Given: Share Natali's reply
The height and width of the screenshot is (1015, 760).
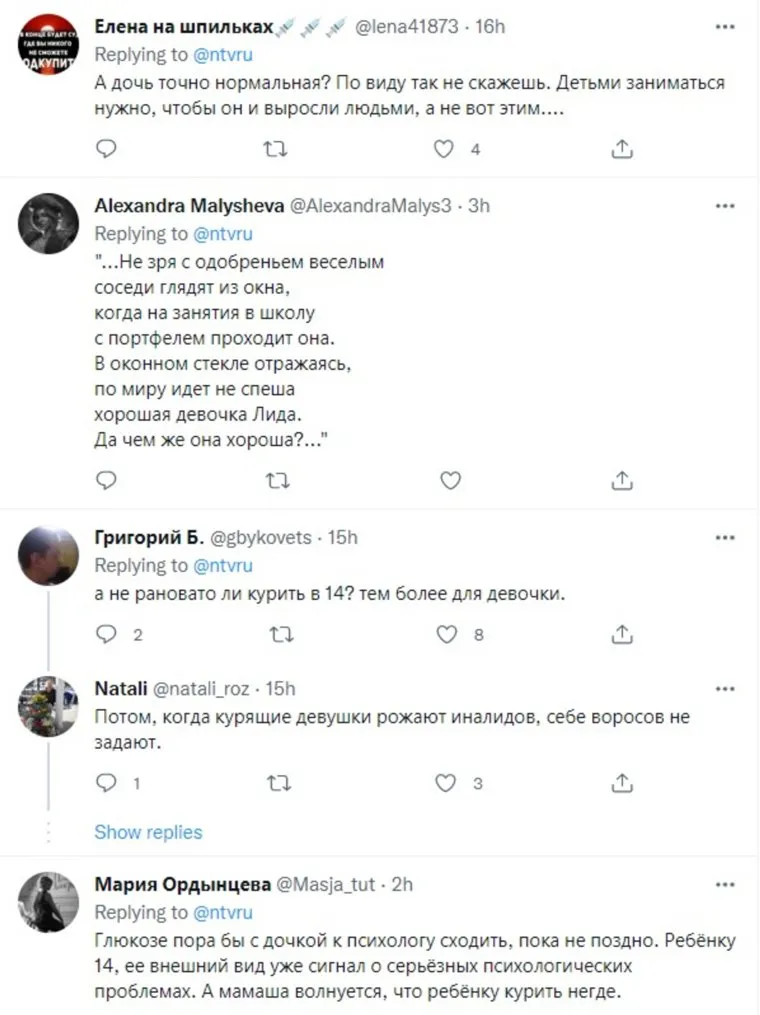Looking at the screenshot, I should click(x=621, y=783).
